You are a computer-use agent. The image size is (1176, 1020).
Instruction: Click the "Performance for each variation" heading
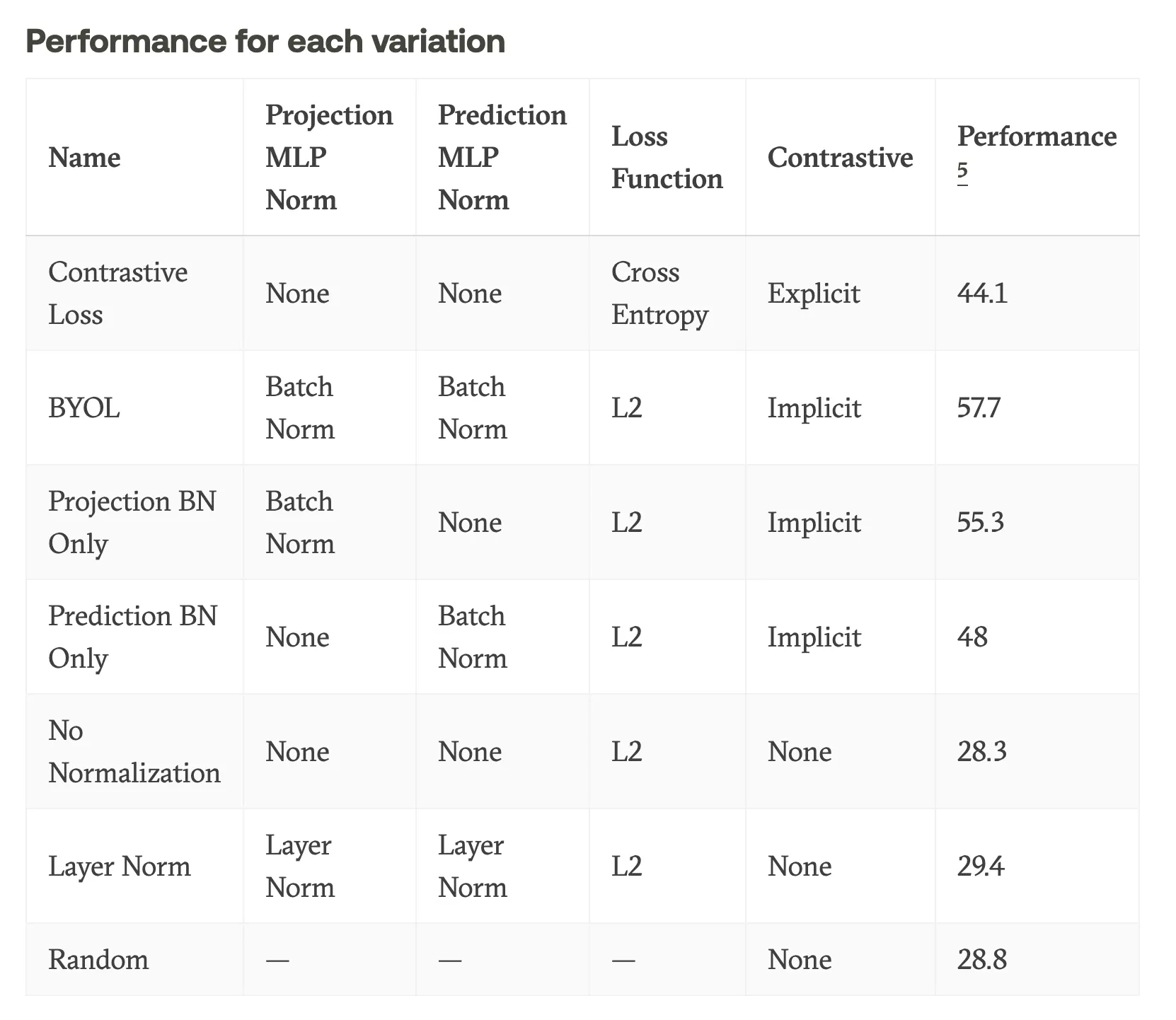[x=265, y=41]
